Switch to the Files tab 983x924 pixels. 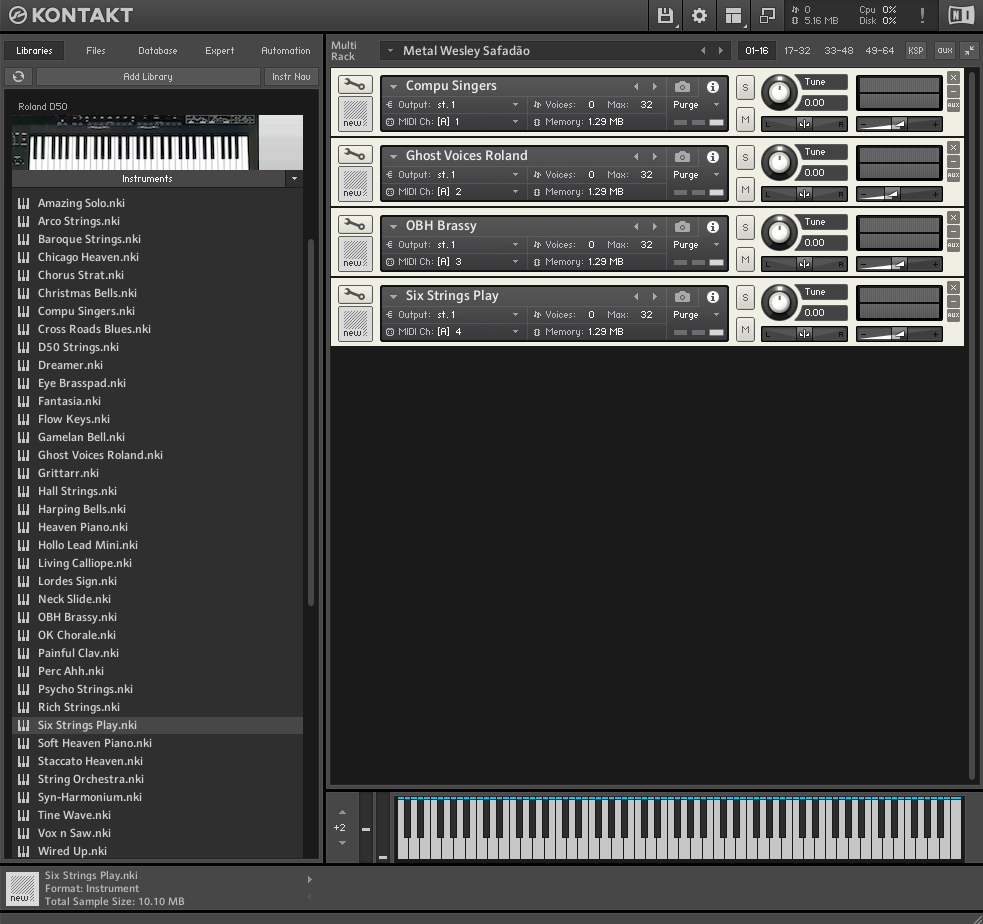pyautogui.click(x=96, y=51)
